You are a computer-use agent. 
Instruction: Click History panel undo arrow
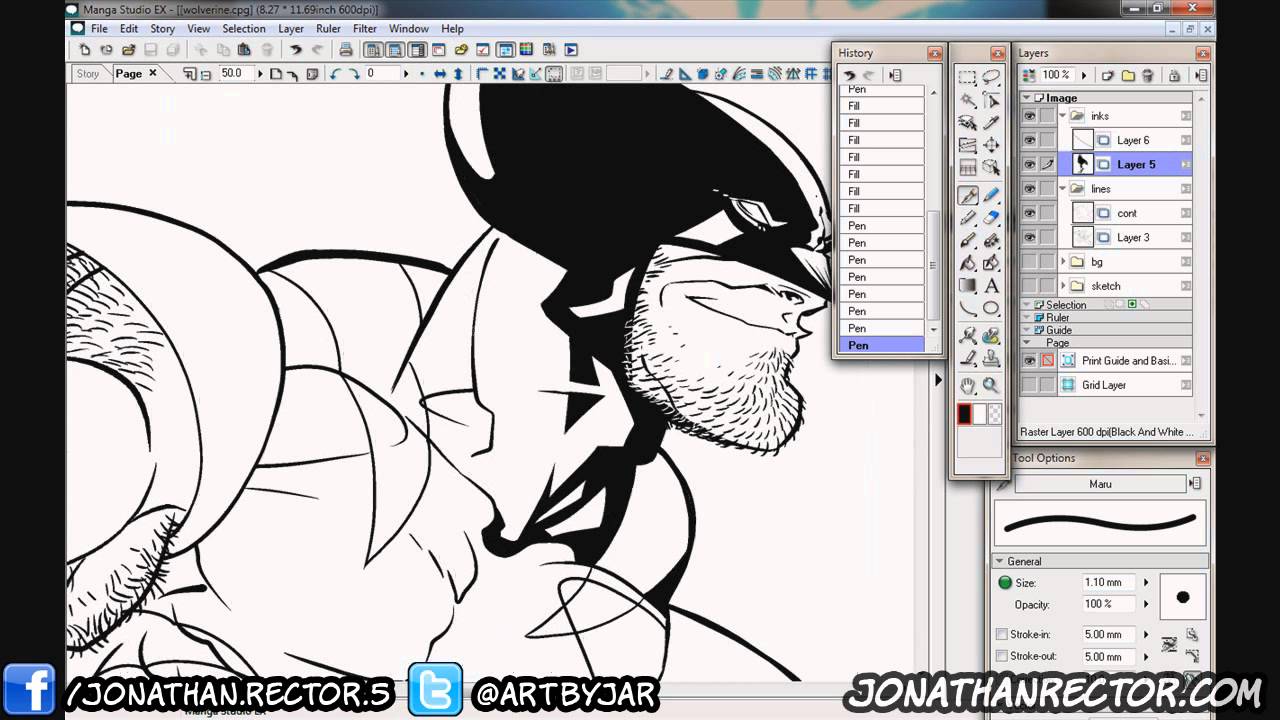pyautogui.click(x=849, y=75)
